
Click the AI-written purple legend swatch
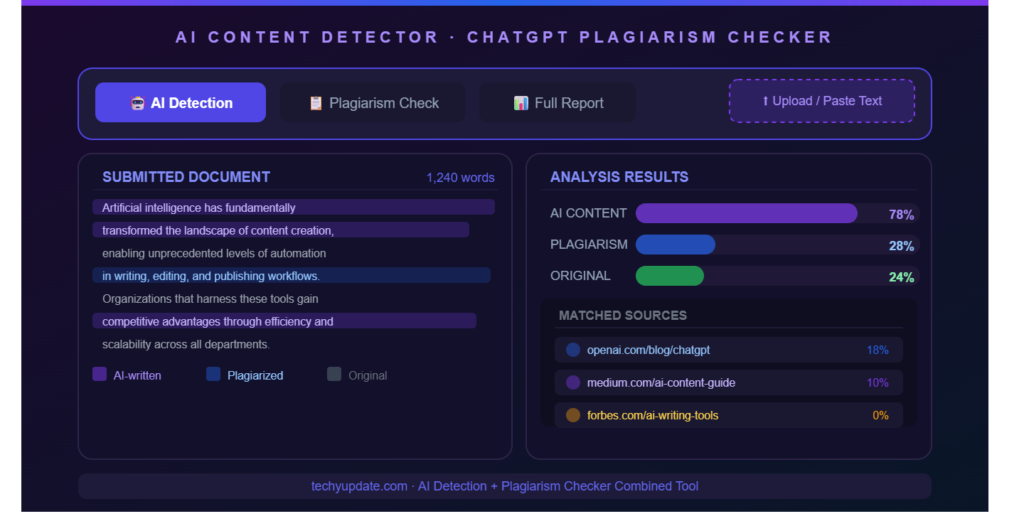pyautogui.click(x=99, y=374)
